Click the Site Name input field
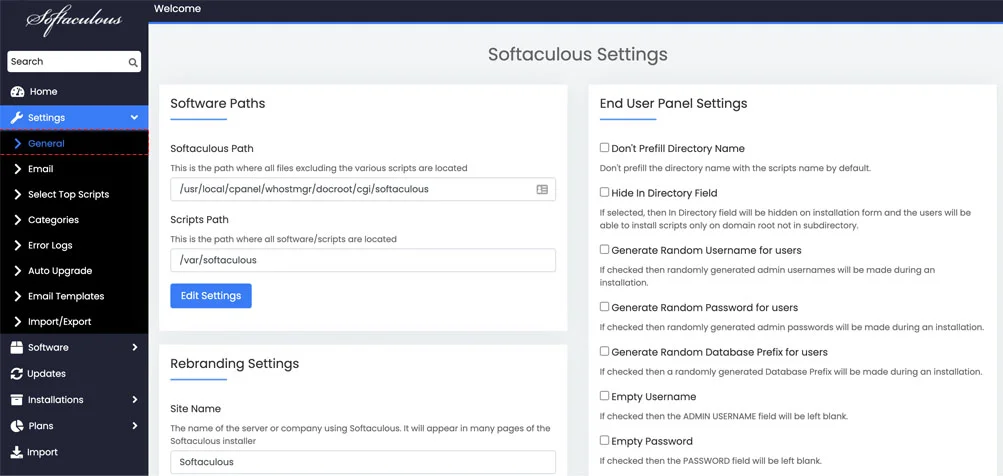This screenshot has height=476, width=1003. pyautogui.click(x=363, y=462)
